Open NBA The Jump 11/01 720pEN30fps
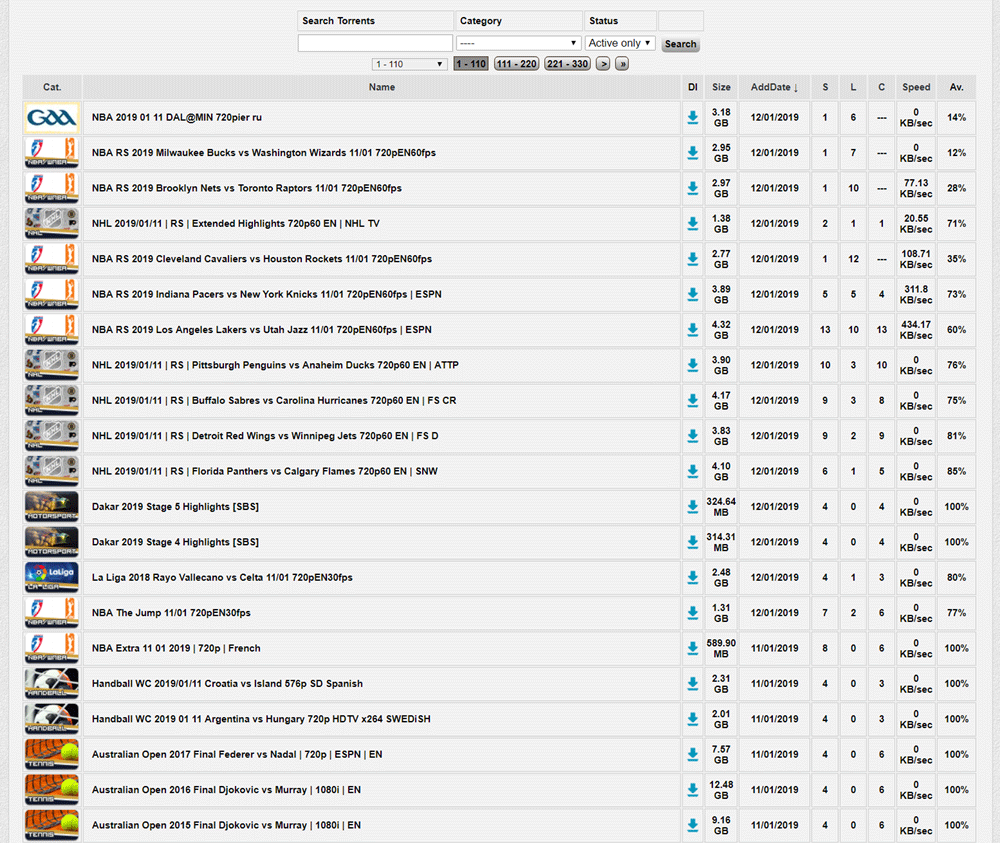1000x843 pixels. click(x=171, y=613)
